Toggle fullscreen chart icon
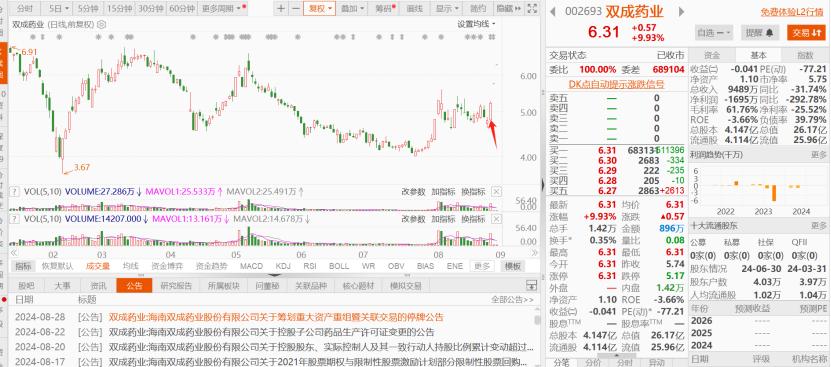This screenshot has height=367, width=831. click(x=532, y=8)
